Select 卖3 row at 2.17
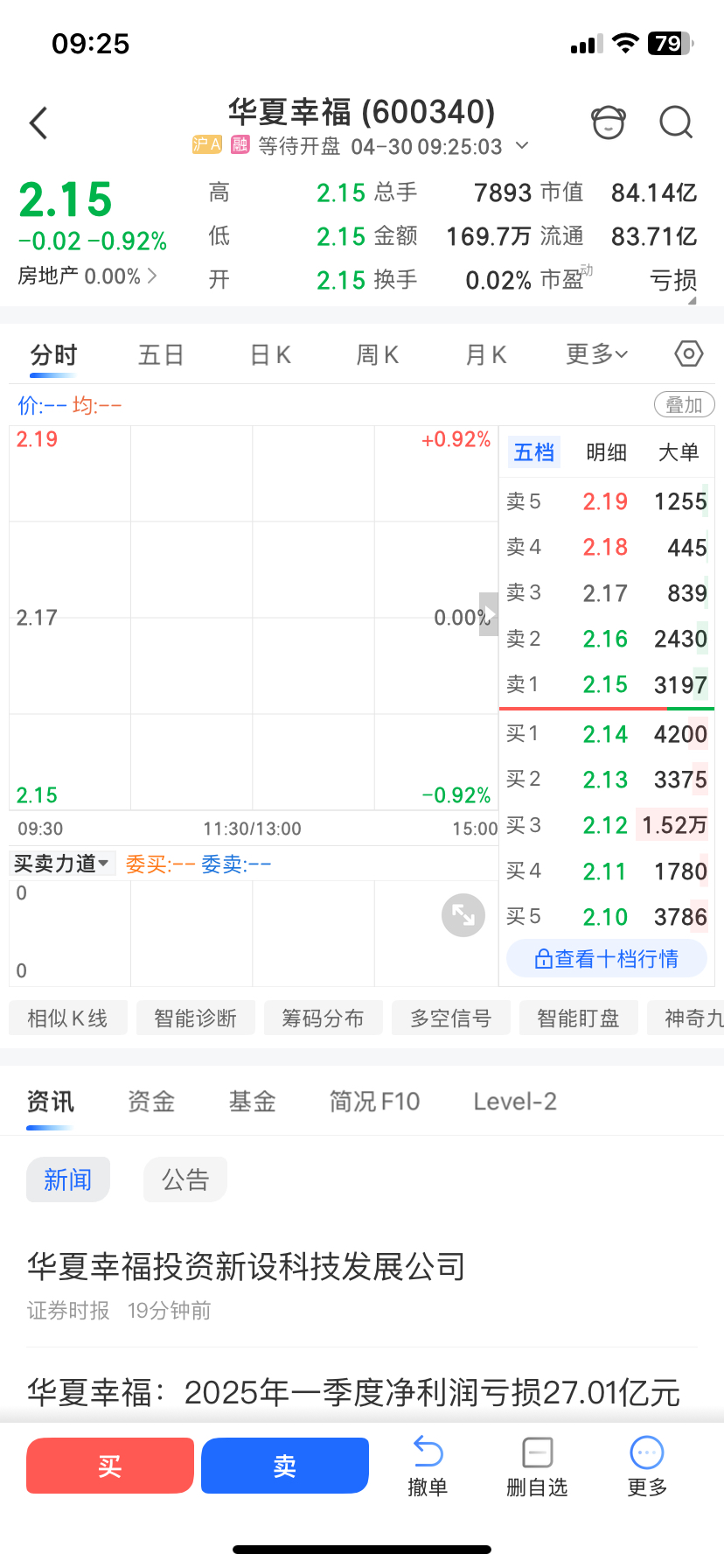This screenshot has width=724, height=1568. 607,592
